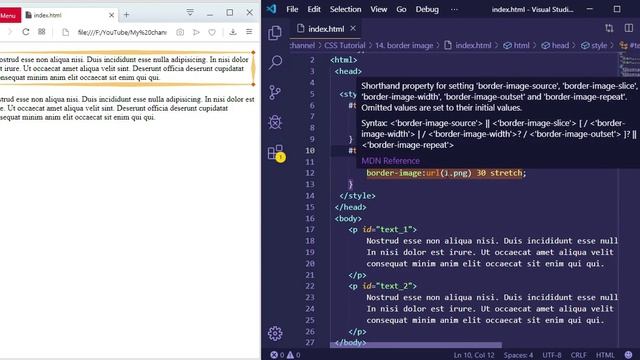Image resolution: width=640 pixels, height=360 pixels.
Task: Reload the page in the browser
Action: (26, 32)
